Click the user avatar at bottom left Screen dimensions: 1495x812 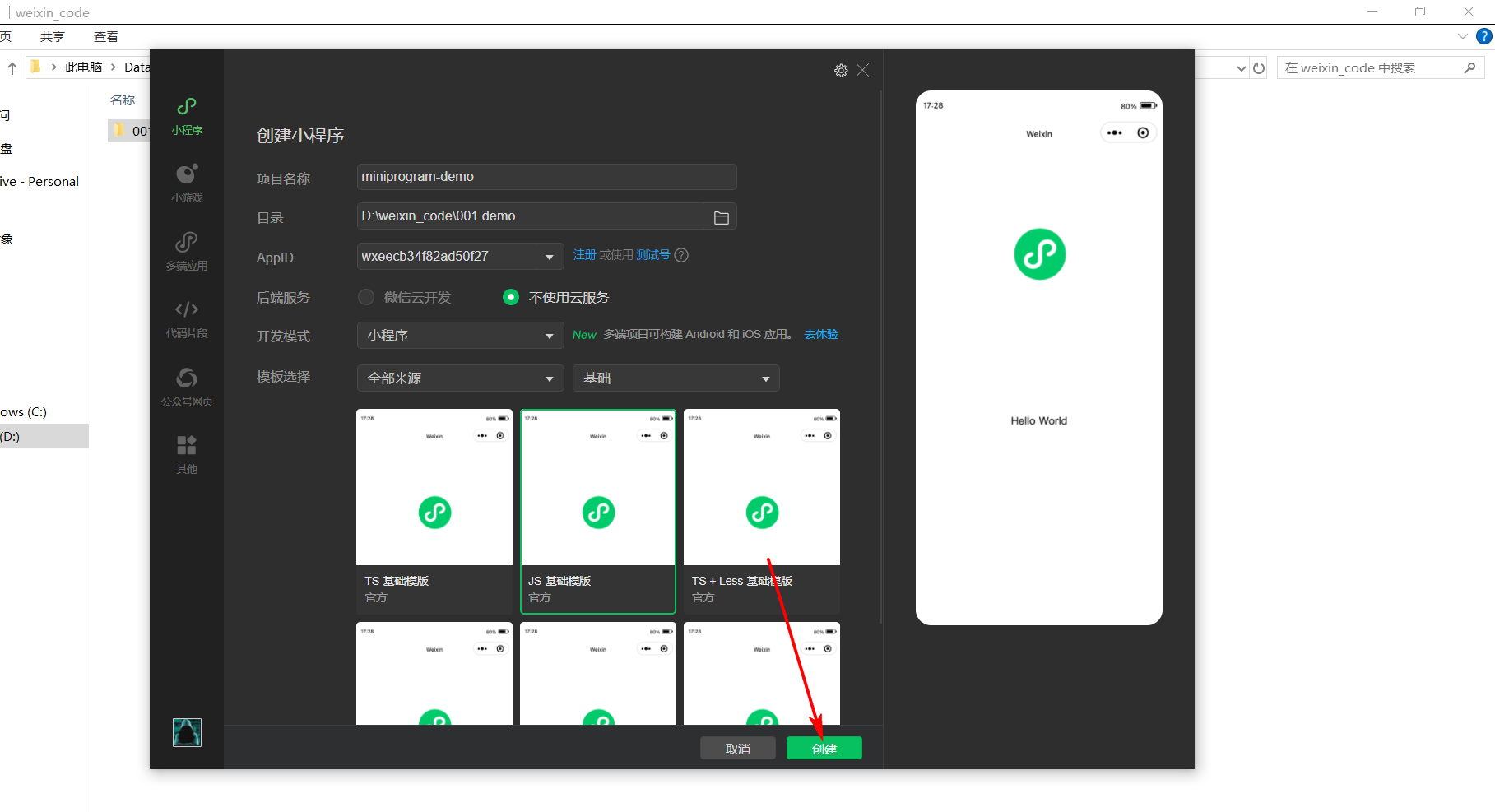[187, 732]
